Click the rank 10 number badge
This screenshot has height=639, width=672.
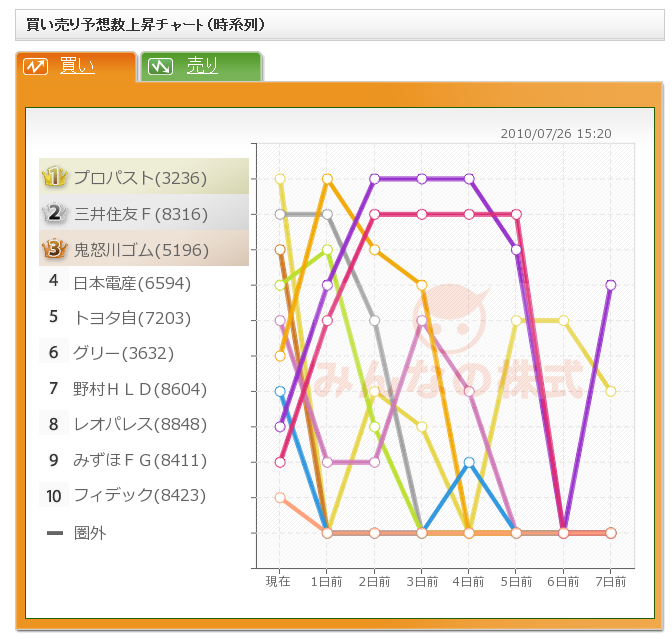pyautogui.click(x=54, y=495)
